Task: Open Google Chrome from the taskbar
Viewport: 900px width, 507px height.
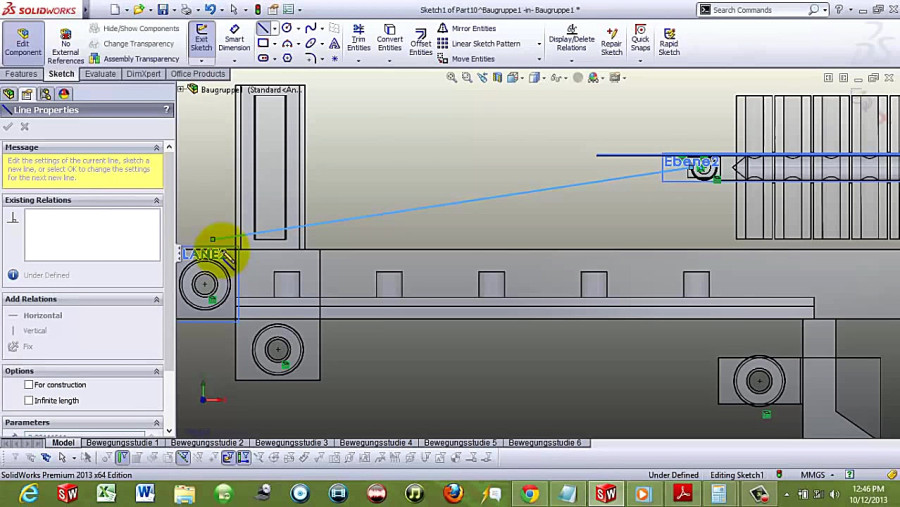Action: (530, 493)
